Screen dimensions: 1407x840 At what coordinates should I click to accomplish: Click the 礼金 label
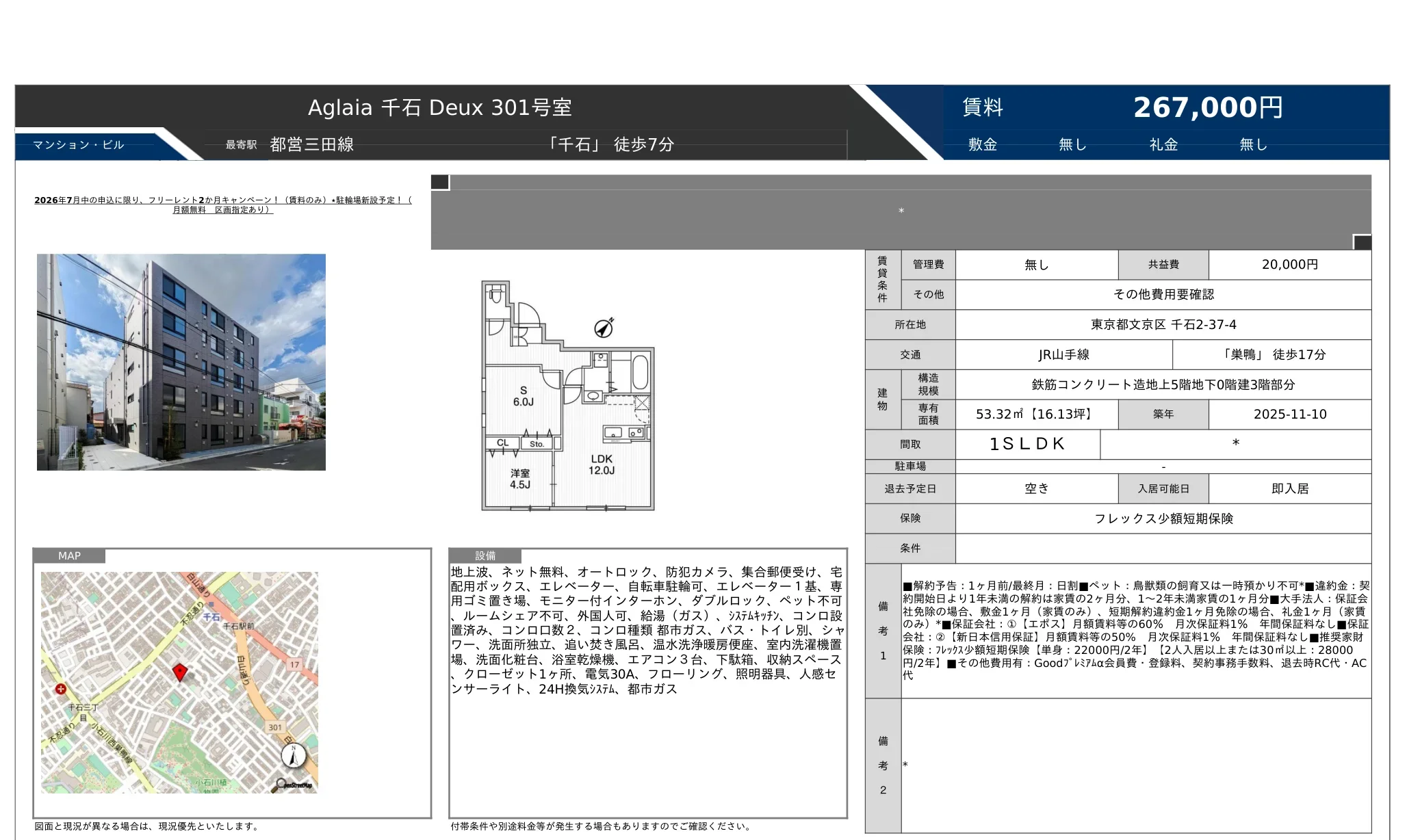1163,144
